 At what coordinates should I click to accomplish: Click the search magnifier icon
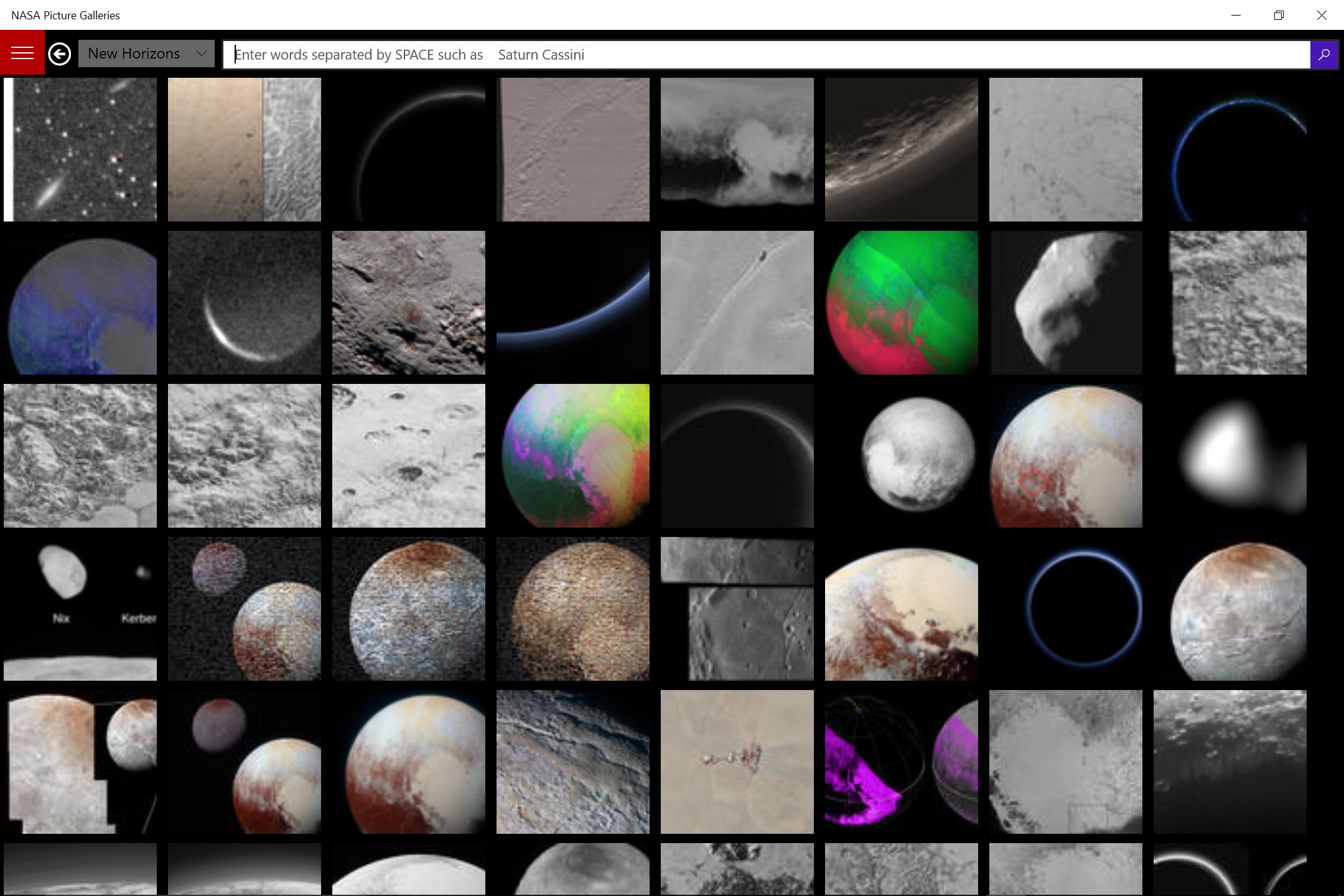tap(1323, 54)
